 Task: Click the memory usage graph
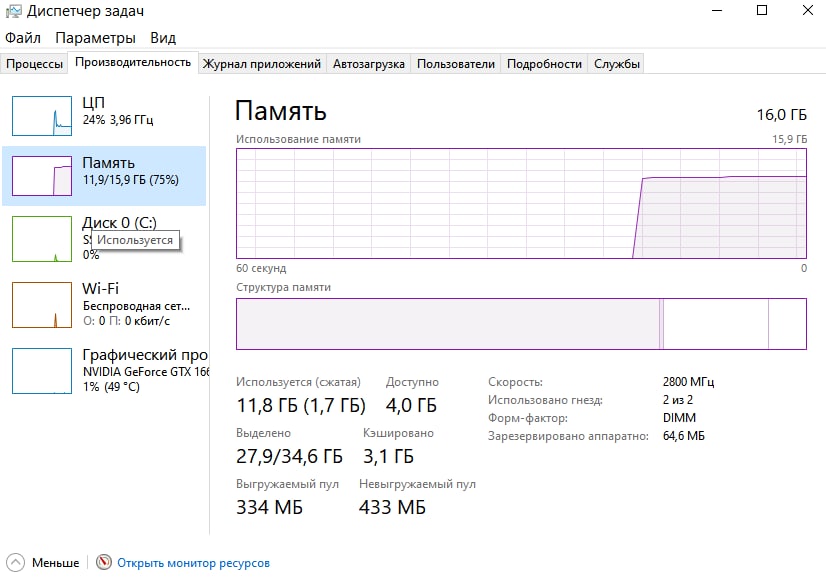(x=521, y=203)
